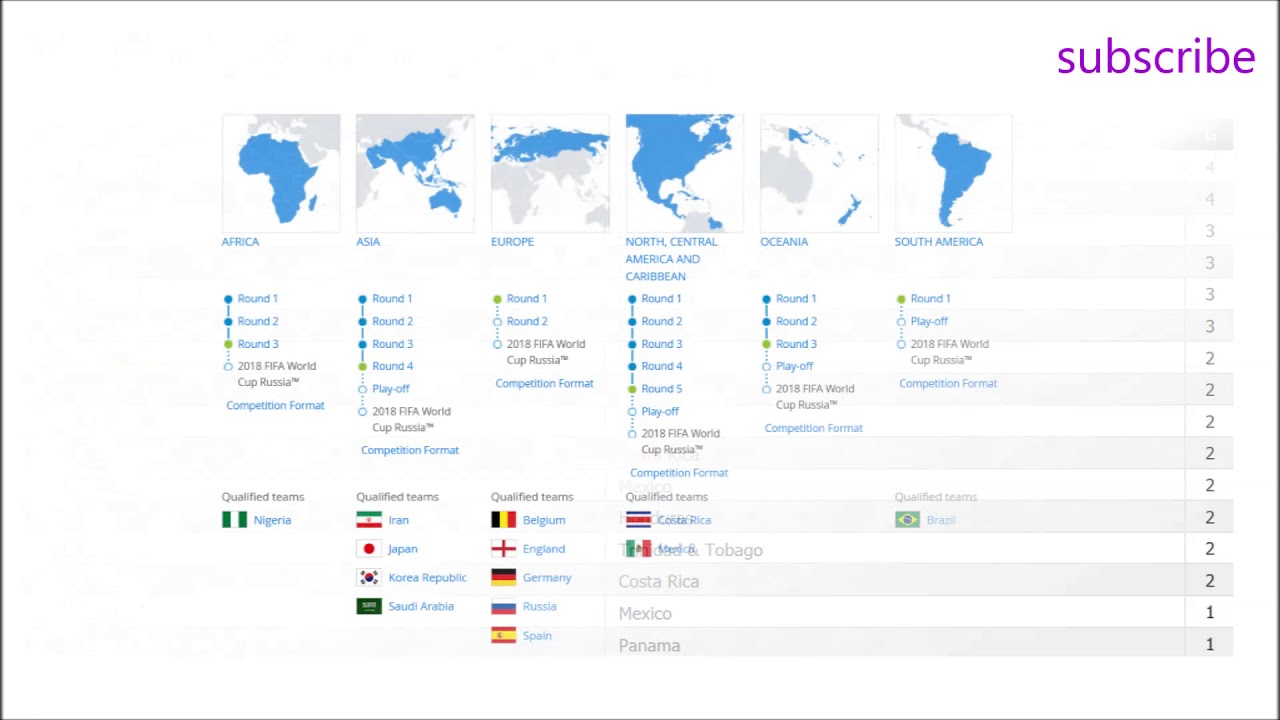This screenshot has width=1280, height=720.
Task: Click the Europe map thumbnail
Action: pyautogui.click(x=550, y=173)
